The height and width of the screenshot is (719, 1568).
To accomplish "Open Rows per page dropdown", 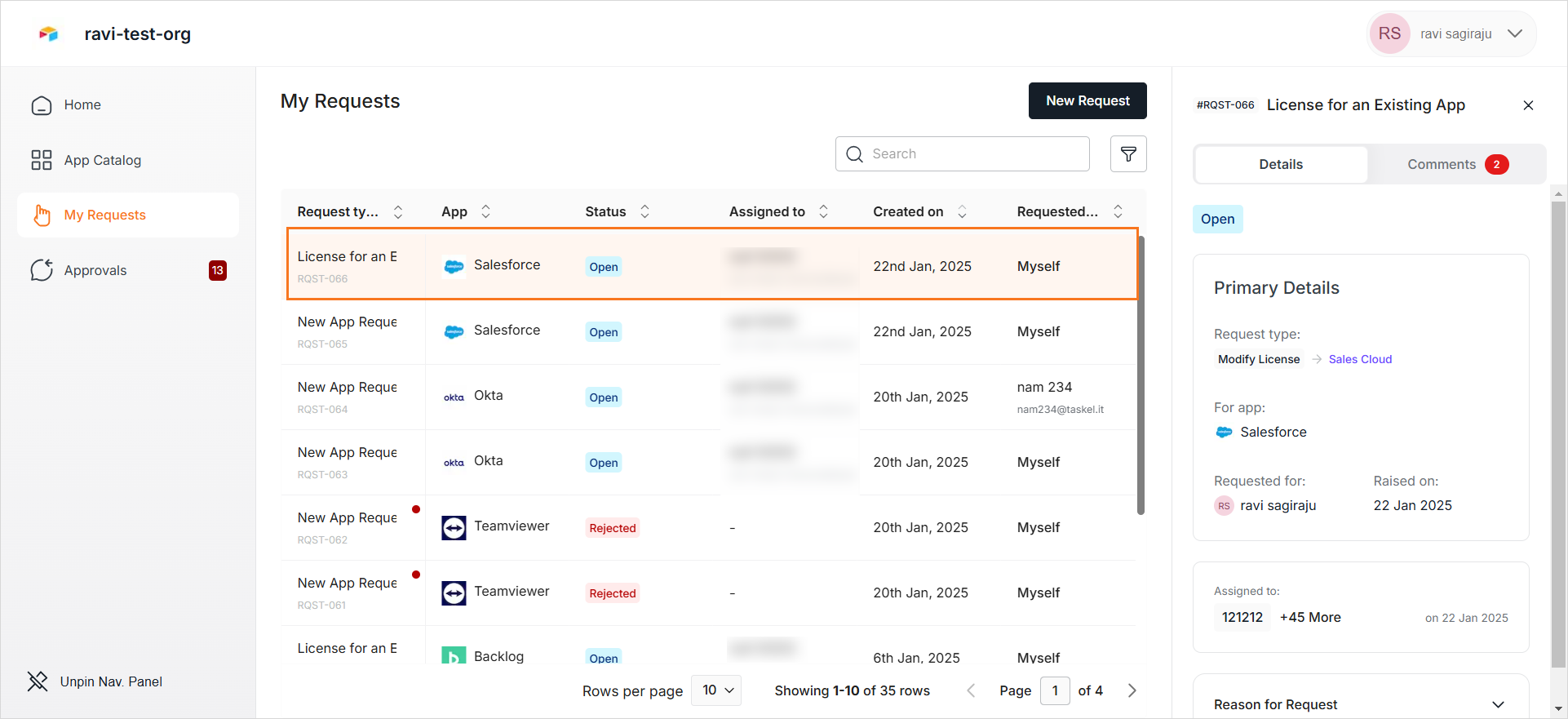I will tap(717, 690).
